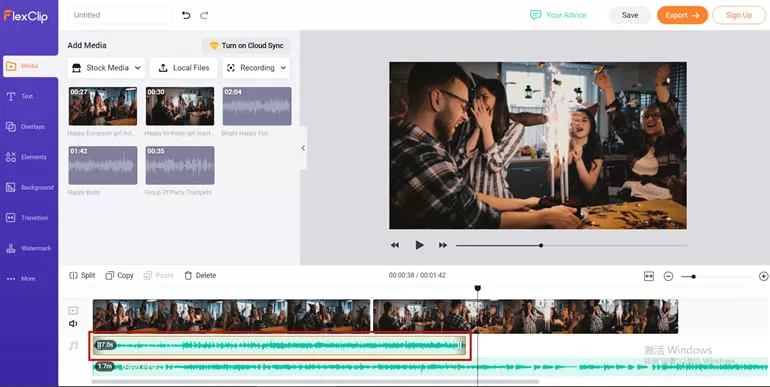The image size is (770, 387).
Task: Click the Export button
Action: pos(683,15)
